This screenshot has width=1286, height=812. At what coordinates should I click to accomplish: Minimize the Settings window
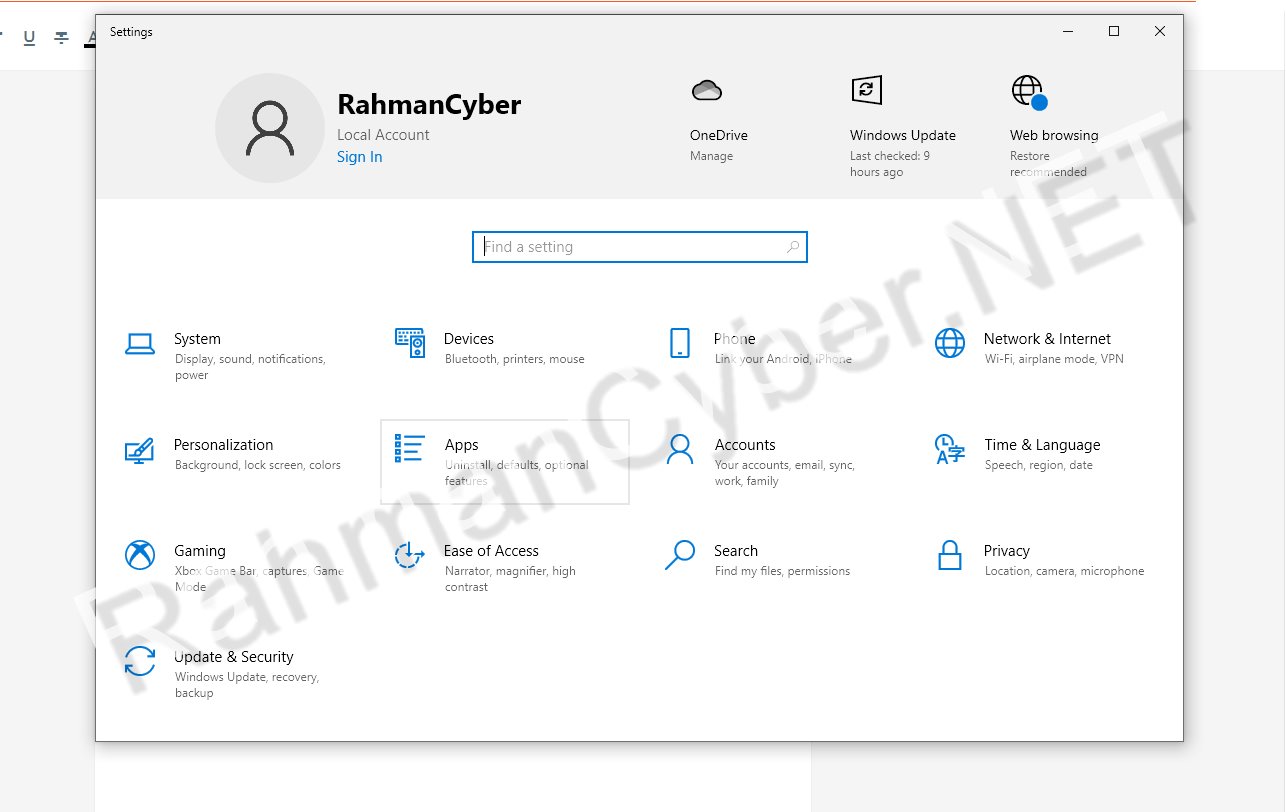tap(1068, 32)
